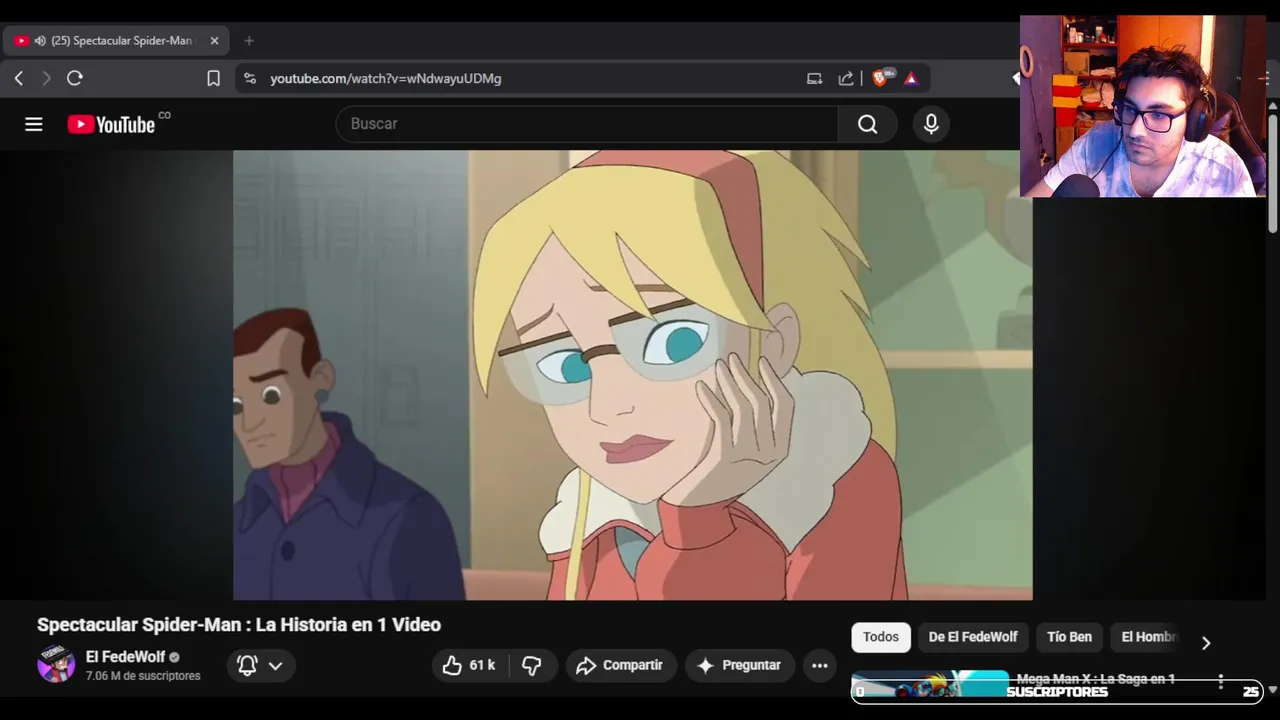
Task: Go back with the browser back arrow
Action: coord(19,78)
